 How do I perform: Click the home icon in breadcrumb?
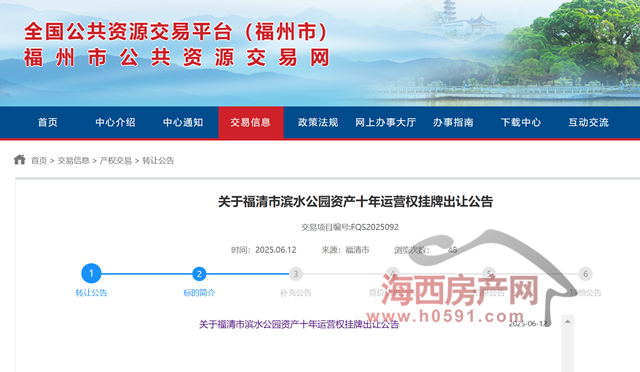[20, 160]
